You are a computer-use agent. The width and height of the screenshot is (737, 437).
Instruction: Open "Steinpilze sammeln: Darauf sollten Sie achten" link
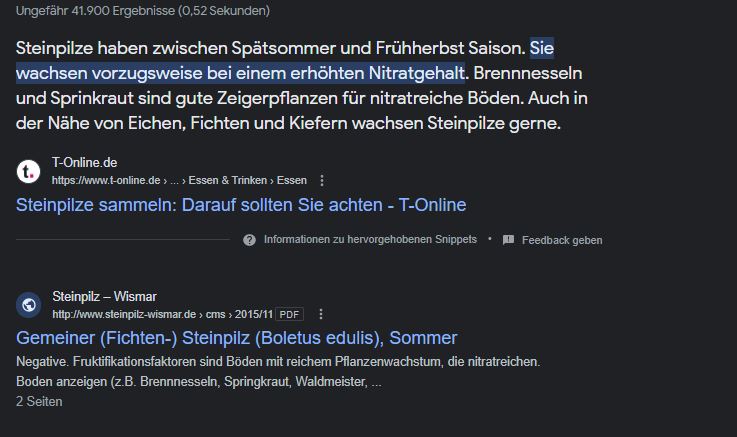241,205
